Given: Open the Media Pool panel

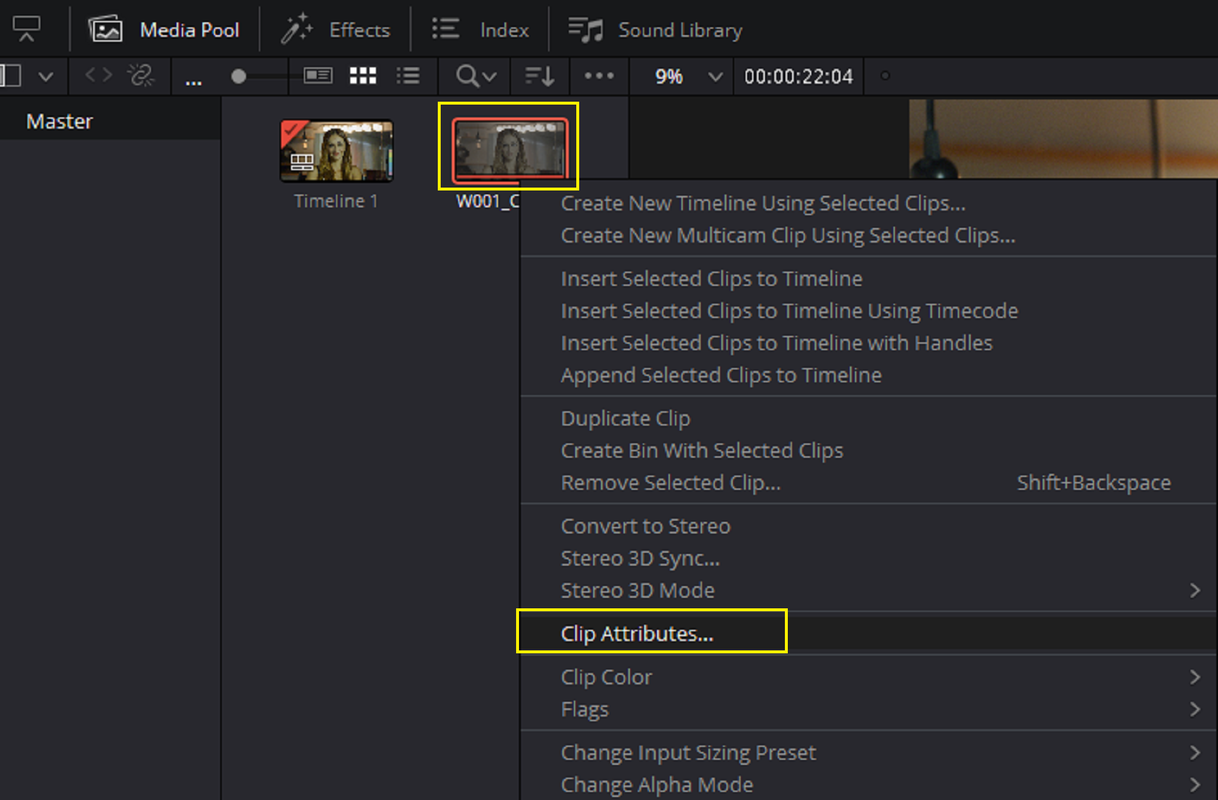Looking at the screenshot, I should tap(165, 30).
